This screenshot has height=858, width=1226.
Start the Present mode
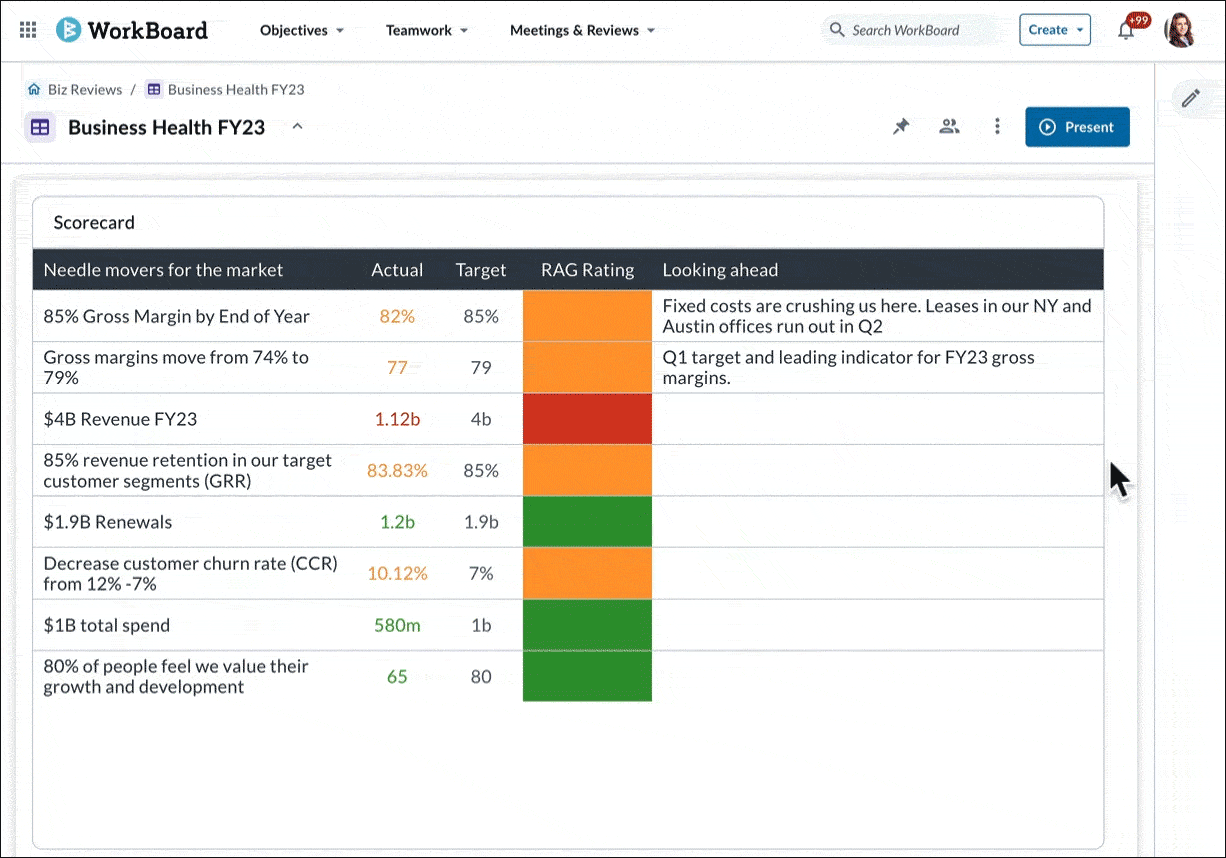[x=1077, y=127]
